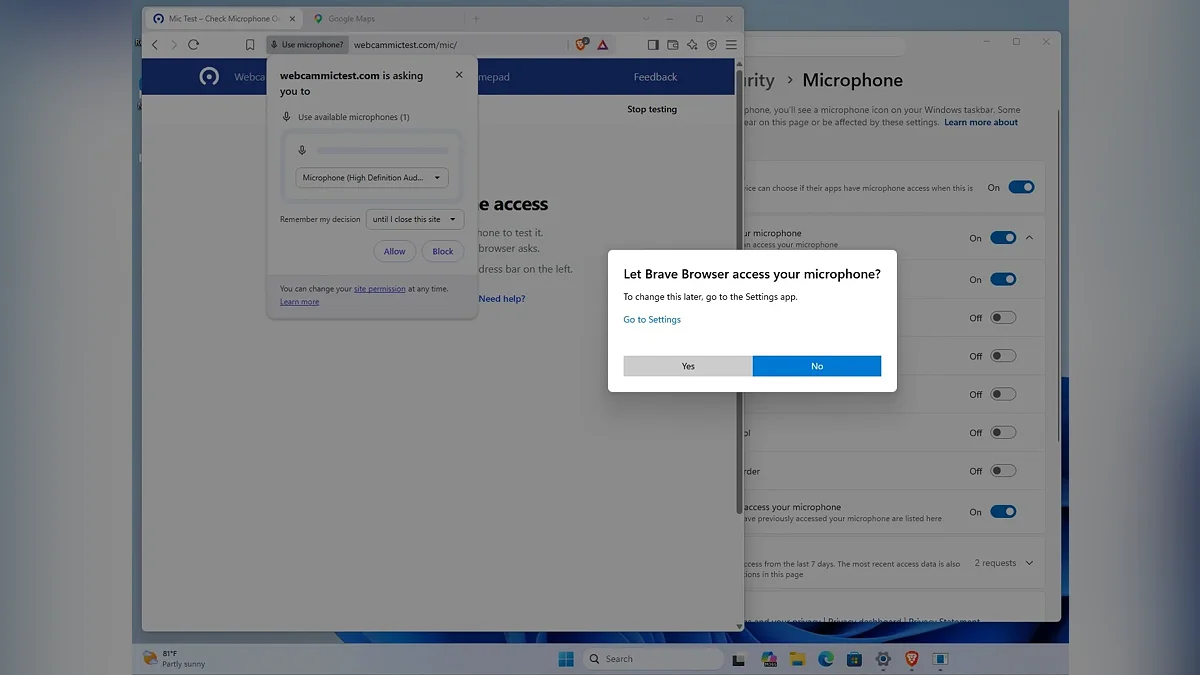The image size is (1200, 675).
Task: Open the weather widget showing 81°F
Action: tap(175, 658)
